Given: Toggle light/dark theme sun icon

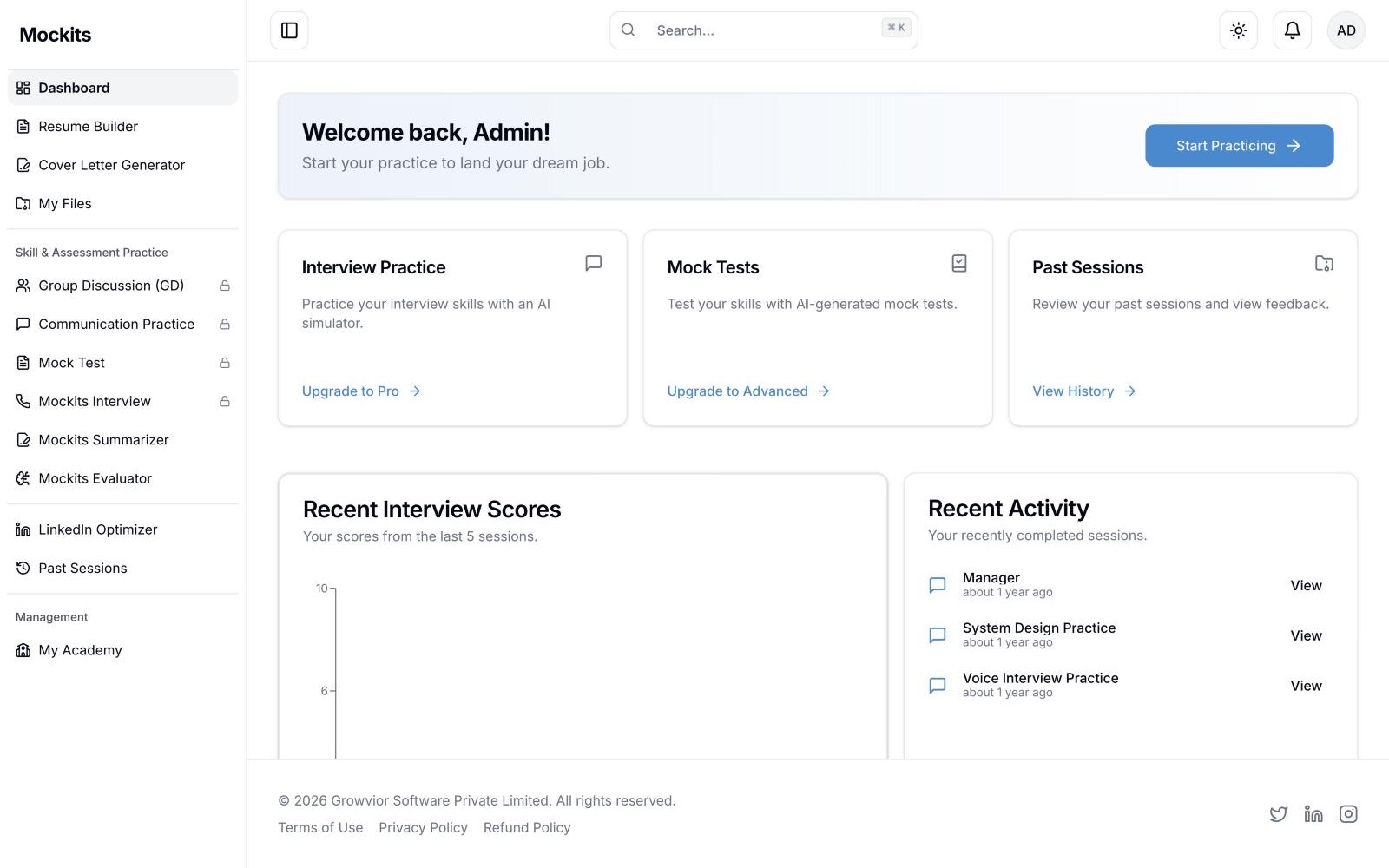Looking at the screenshot, I should click(1239, 30).
